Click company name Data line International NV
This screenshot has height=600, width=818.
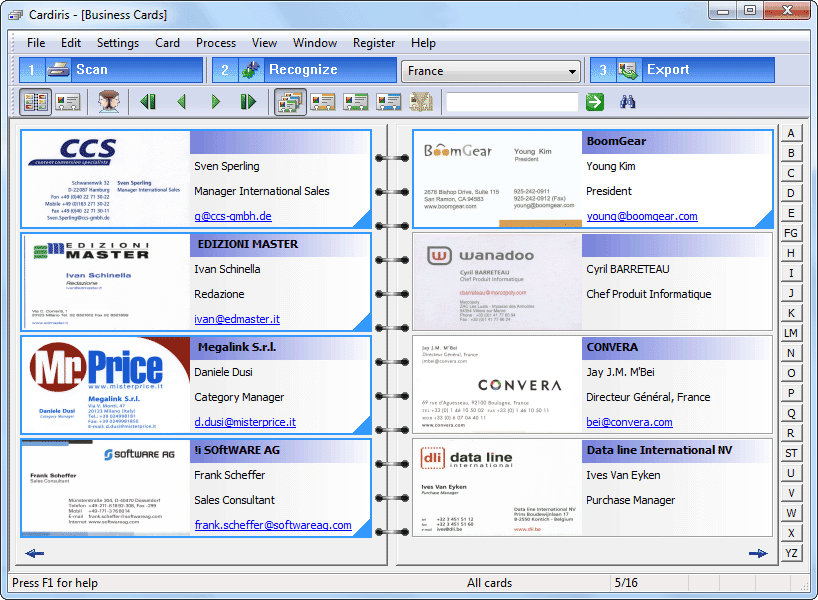[659, 450]
